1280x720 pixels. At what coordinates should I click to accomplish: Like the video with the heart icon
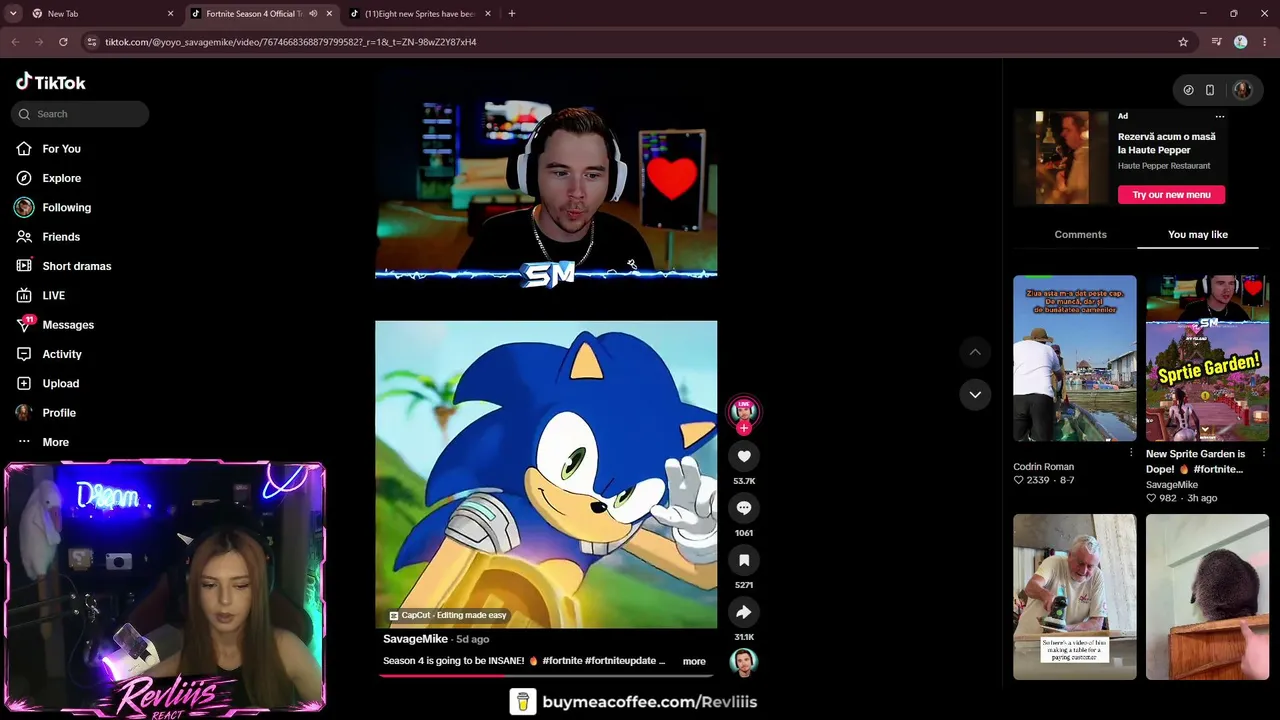point(744,456)
